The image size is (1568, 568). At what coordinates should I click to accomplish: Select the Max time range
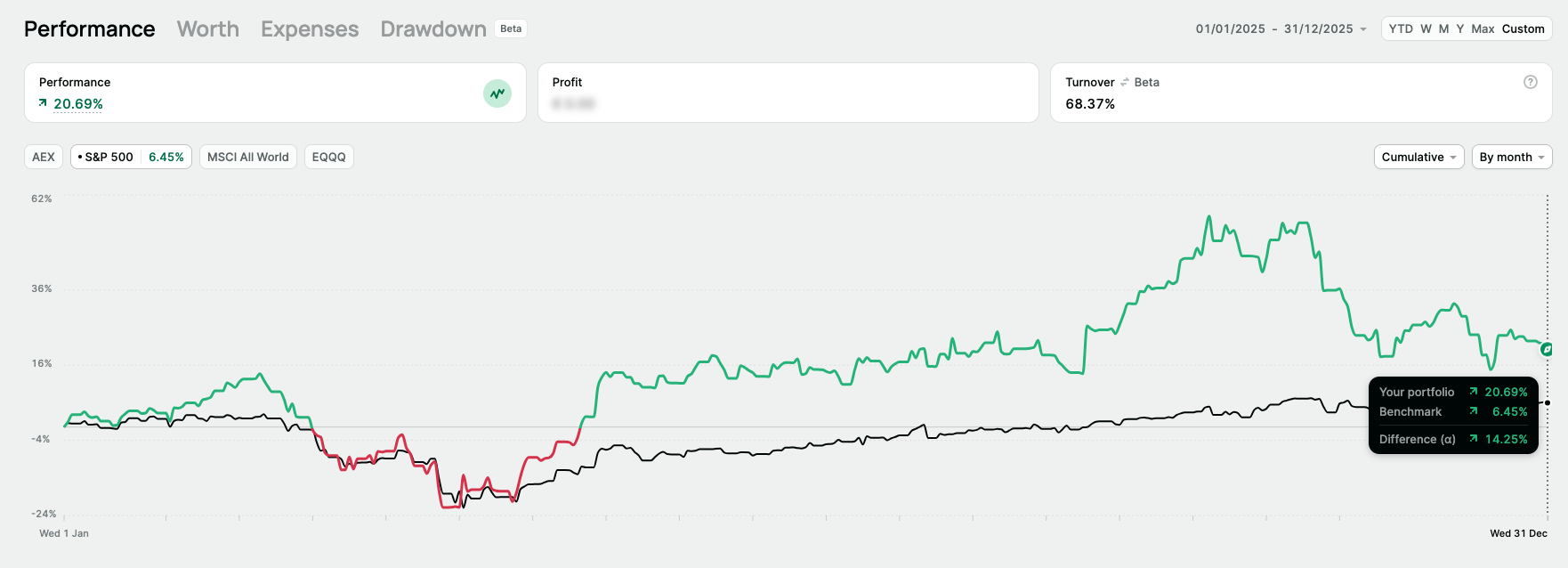(x=1483, y=28)
